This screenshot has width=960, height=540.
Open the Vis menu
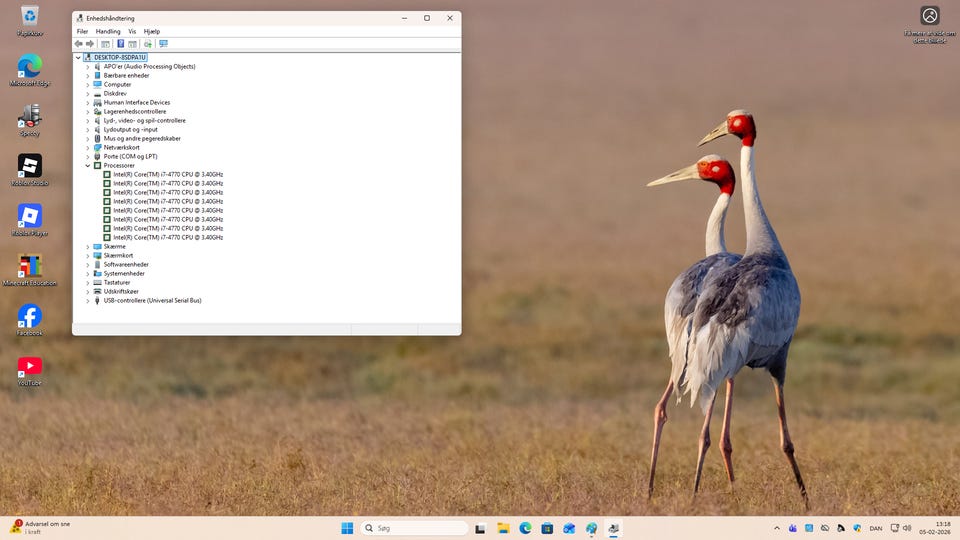pos(132,31)
